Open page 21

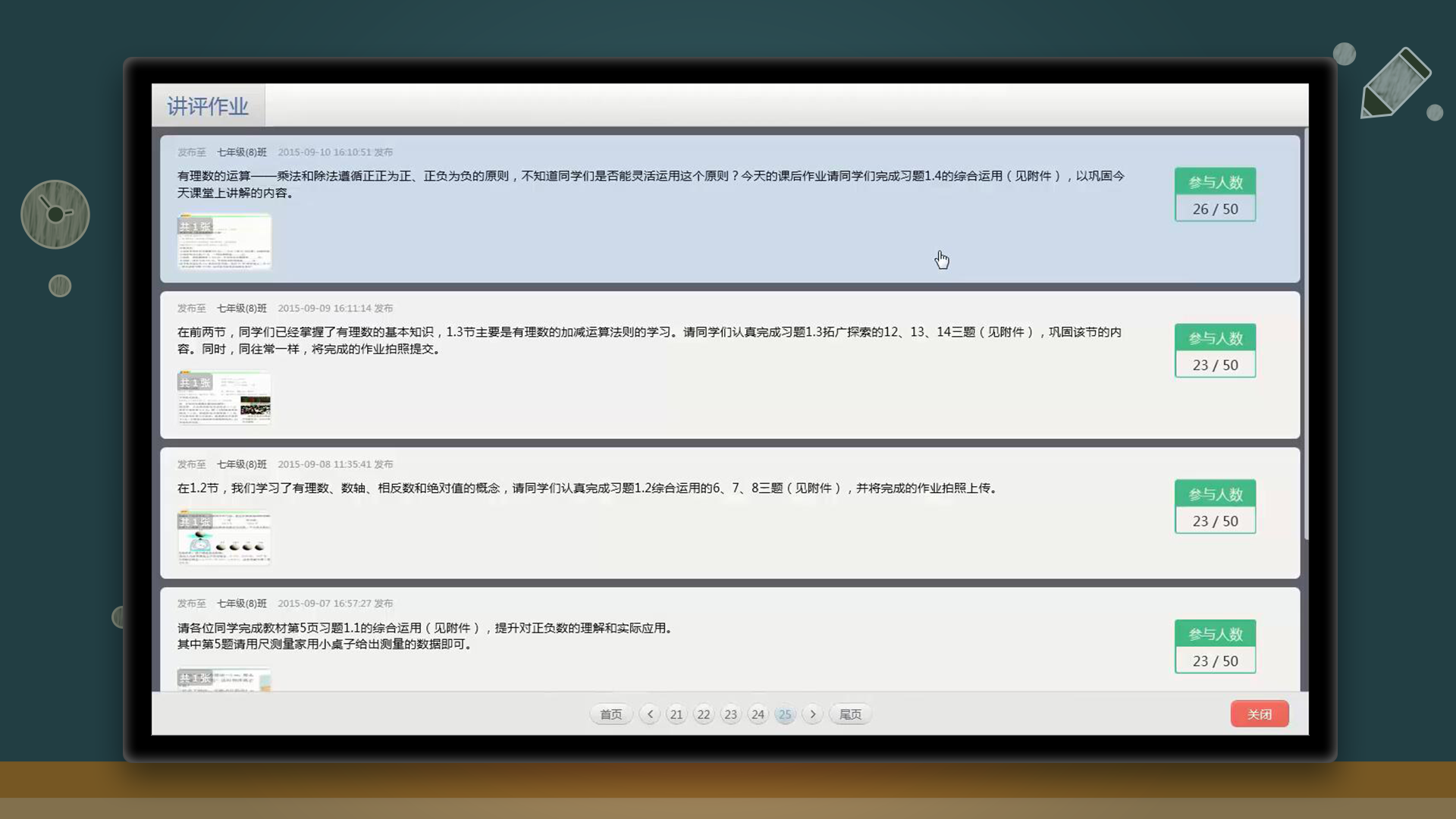coord(676,714)
